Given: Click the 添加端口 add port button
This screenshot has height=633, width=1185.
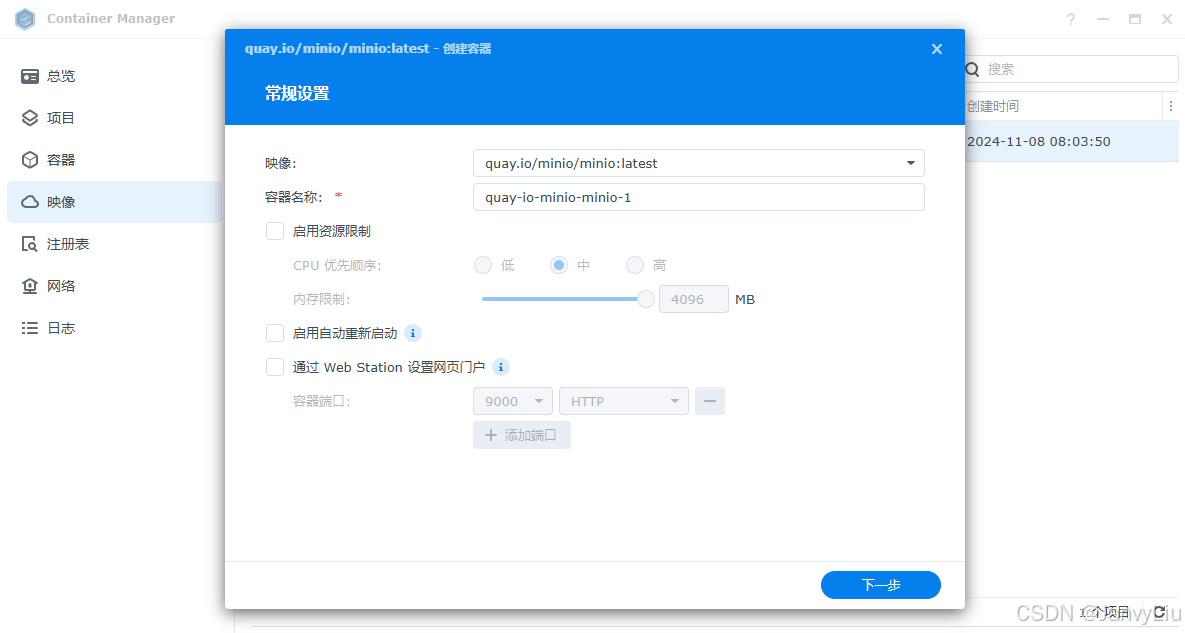Looking at the screenshot, I should coord(521,435).
